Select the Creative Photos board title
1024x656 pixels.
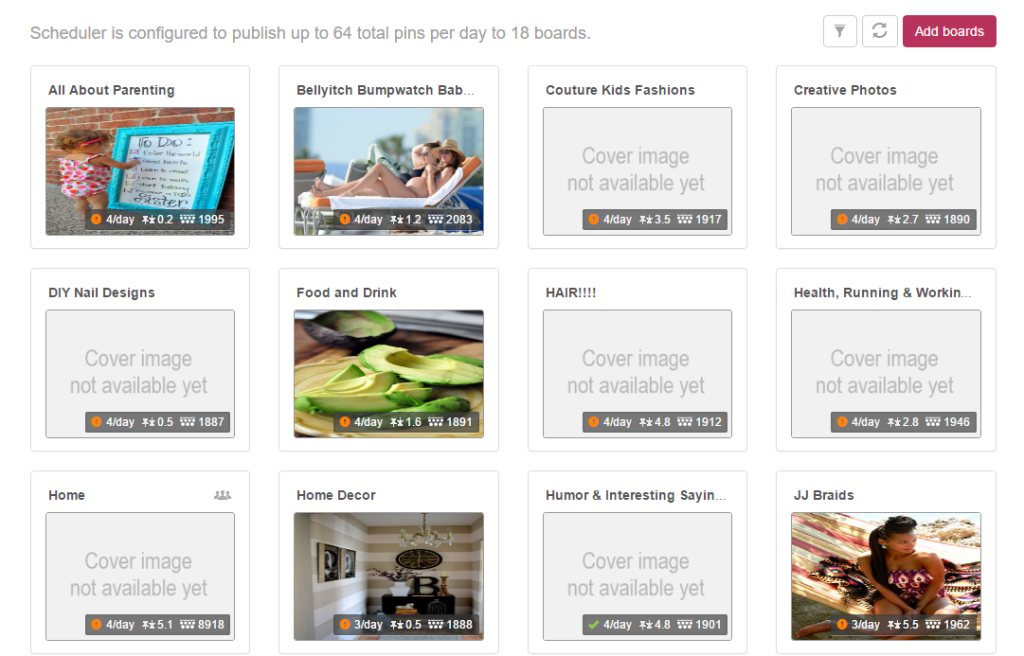[x=845, y=90]
